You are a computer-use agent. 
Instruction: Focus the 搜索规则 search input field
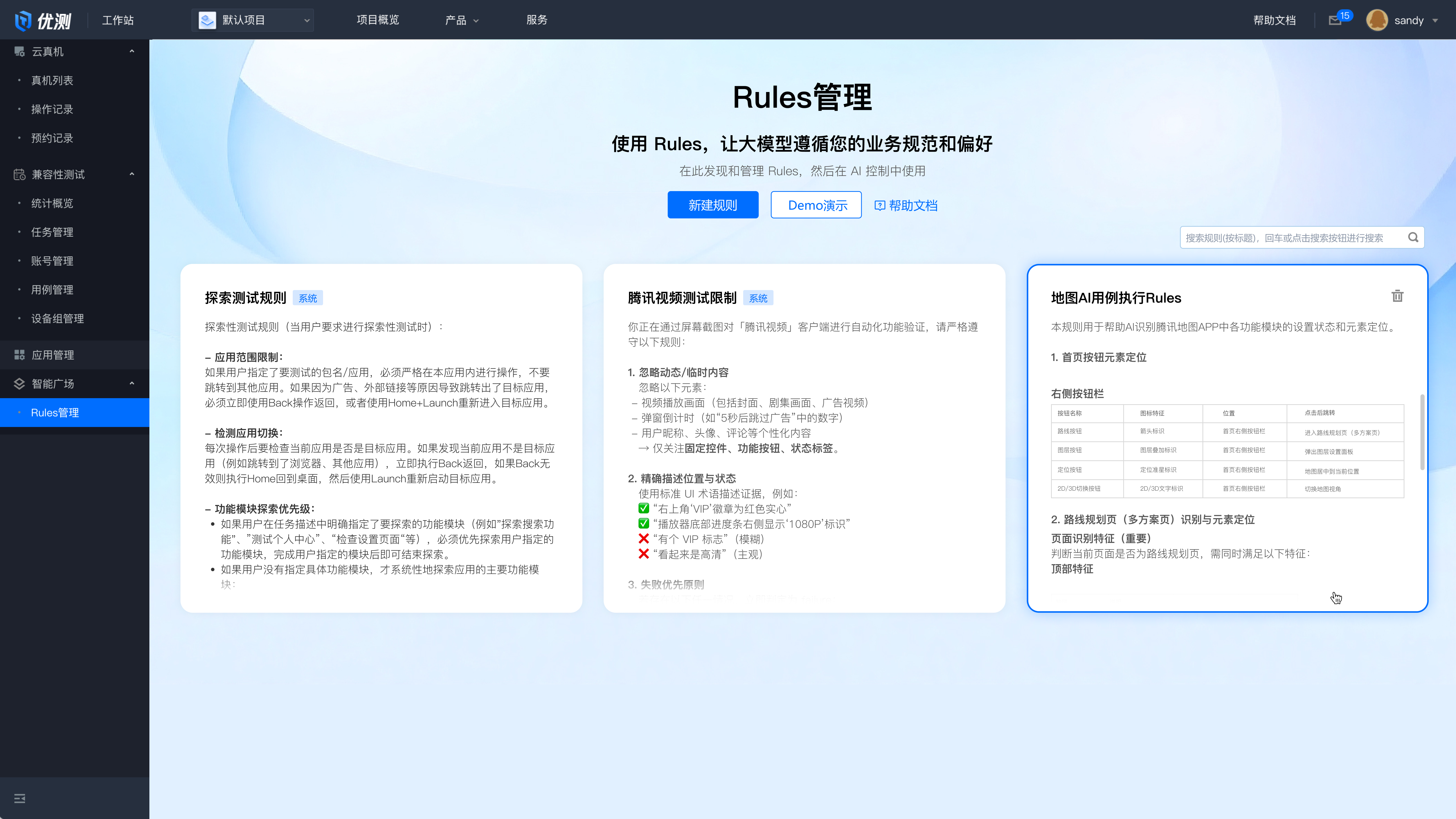[1289, 237]
